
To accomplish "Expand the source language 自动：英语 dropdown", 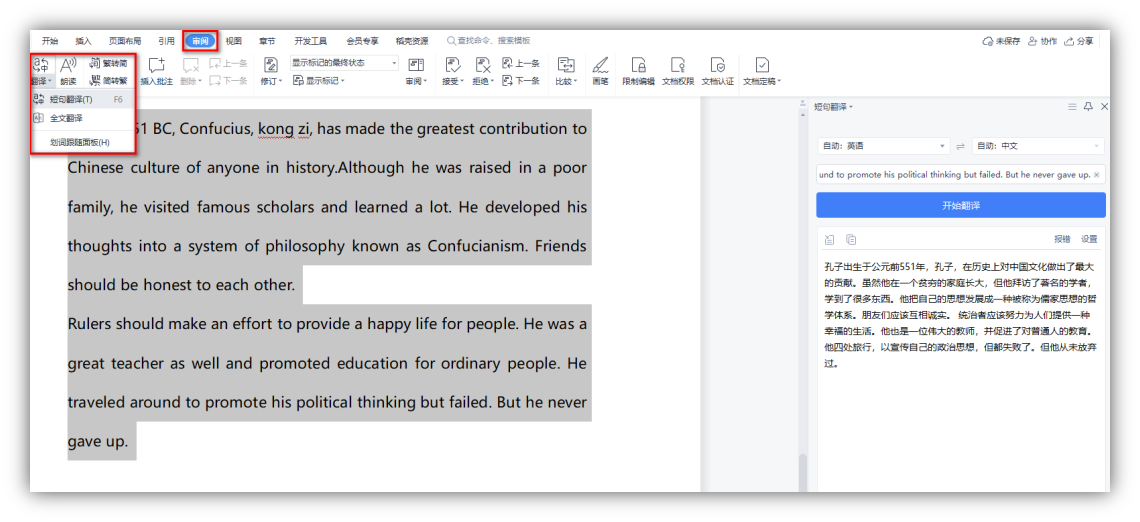I will [882, 146].
